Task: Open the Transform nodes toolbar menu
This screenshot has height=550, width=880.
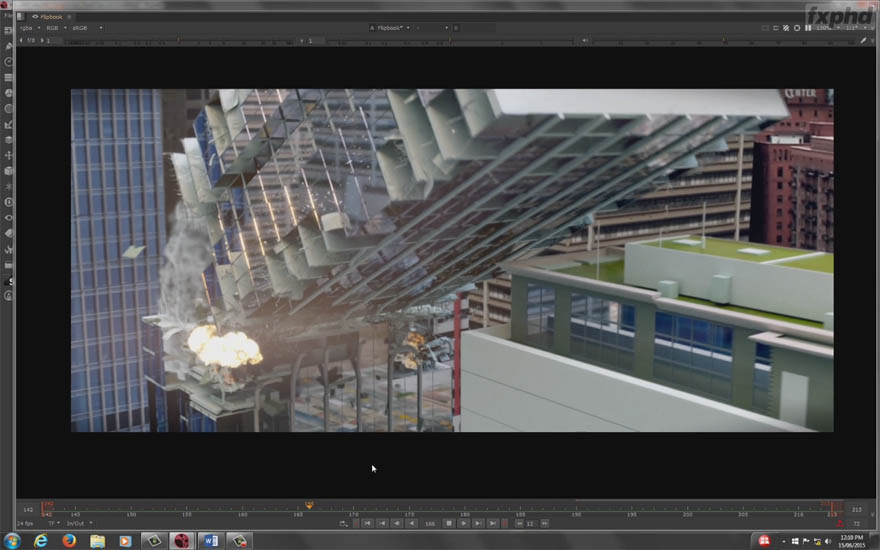Action: pyautogui.click(x=8, y=155)
